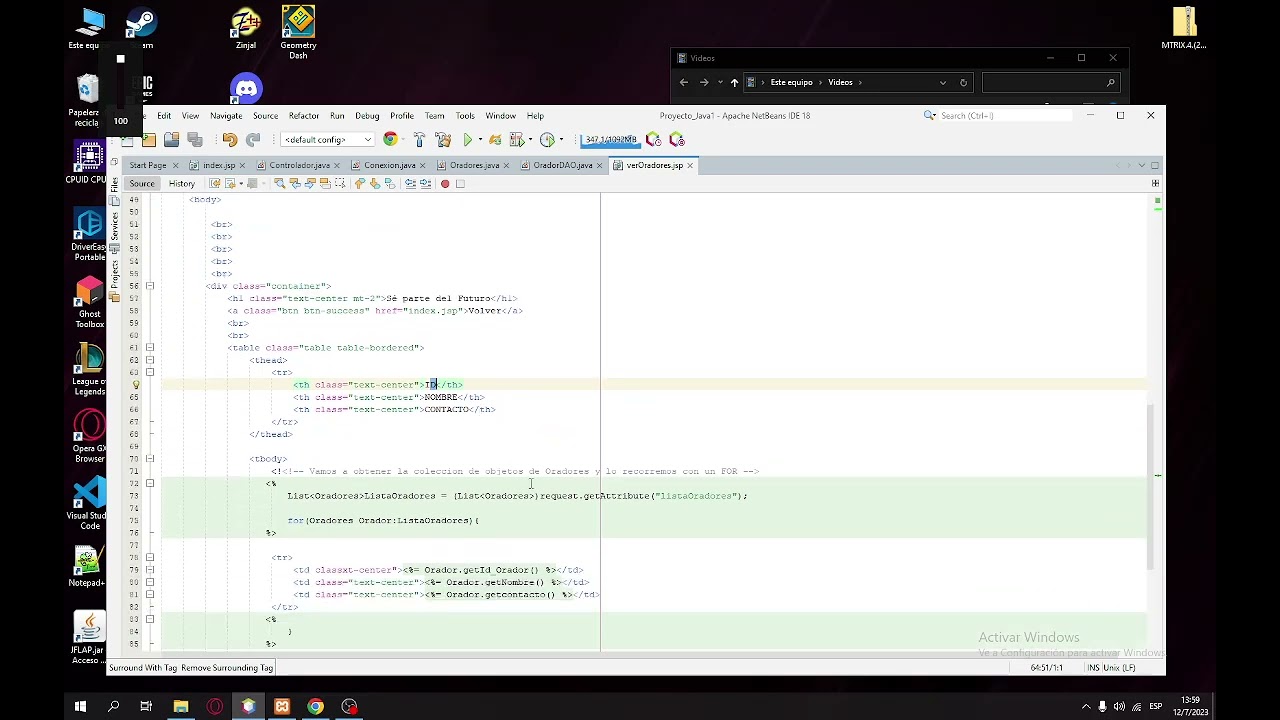1280x720 pixels.
Task: Click the lightbulb hint icon at line 64
Action: pos(136,385)
